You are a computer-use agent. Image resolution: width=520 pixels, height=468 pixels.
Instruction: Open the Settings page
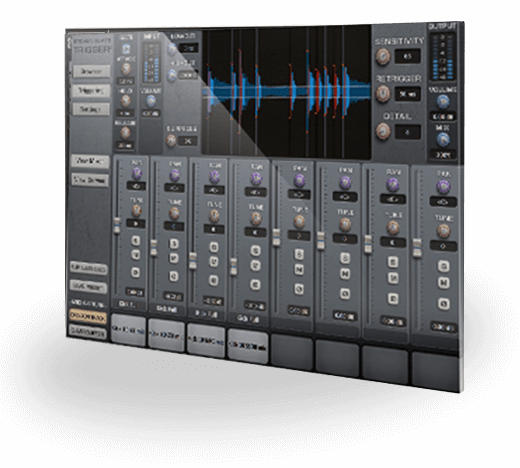coord(91,109)
